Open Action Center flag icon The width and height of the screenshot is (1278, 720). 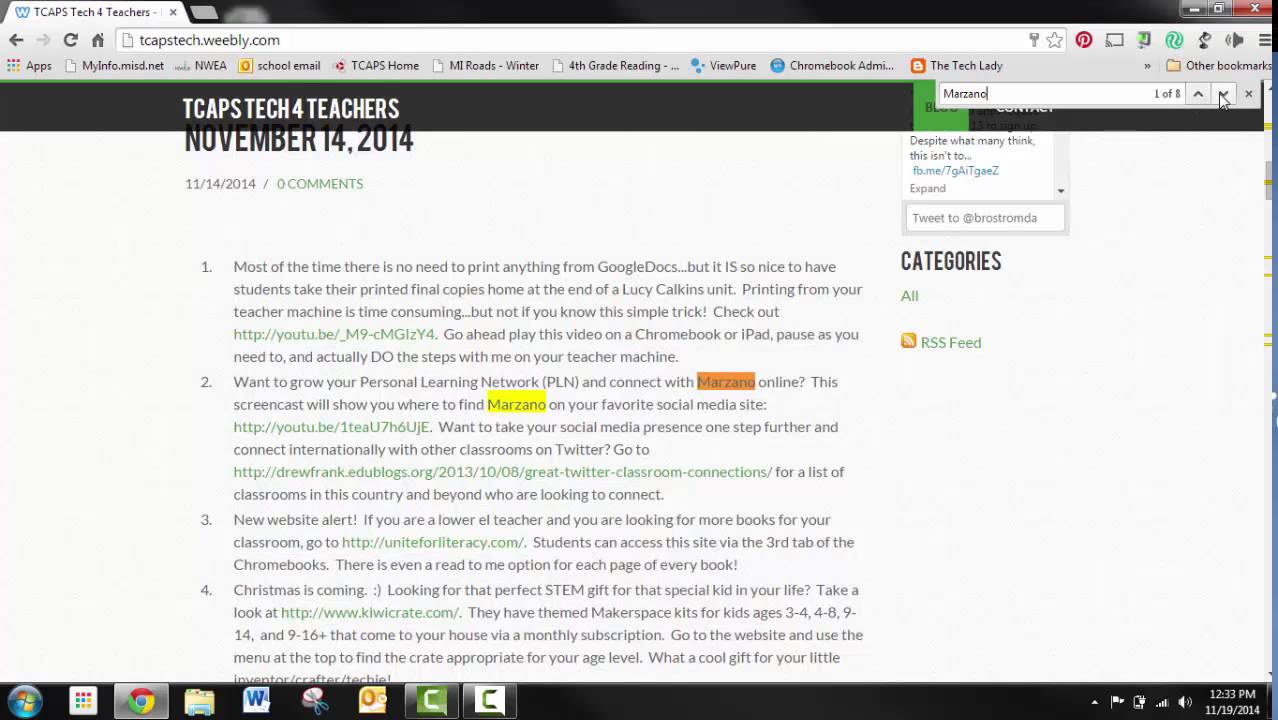(1117, 702)
